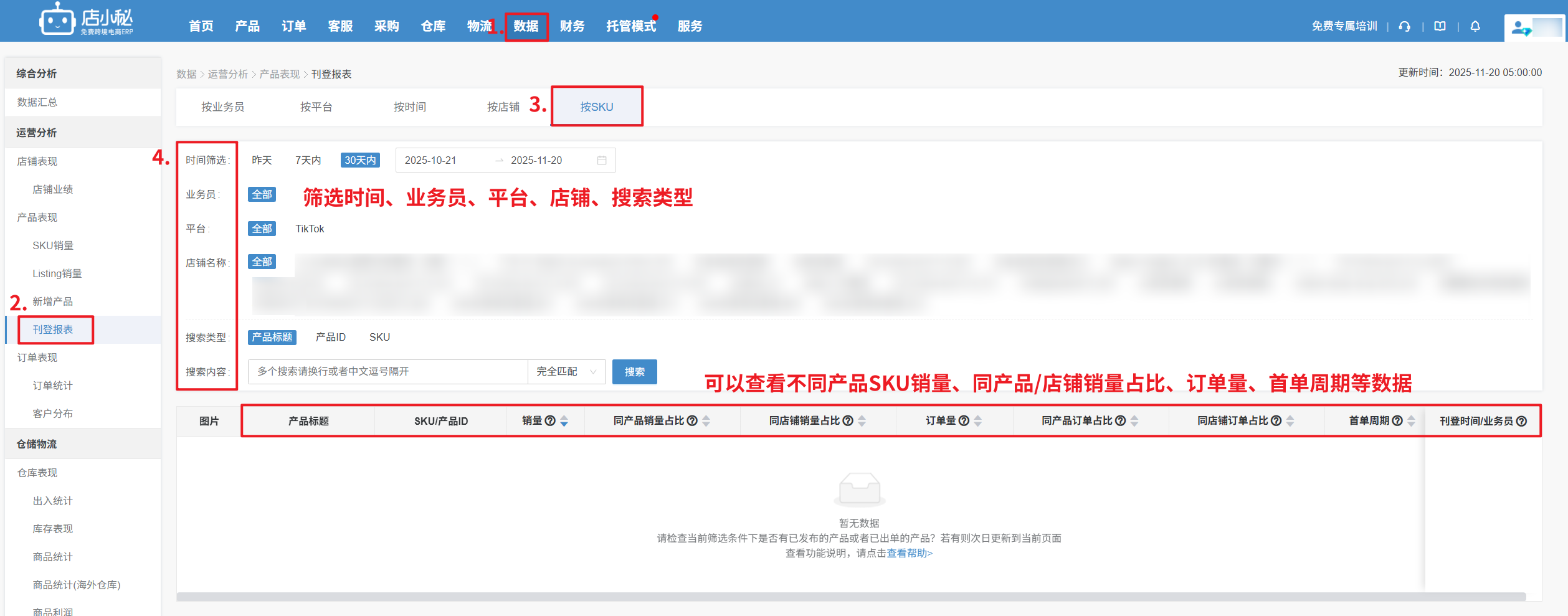
Task: Click the notification bell icon
Action: [1475, 26]
